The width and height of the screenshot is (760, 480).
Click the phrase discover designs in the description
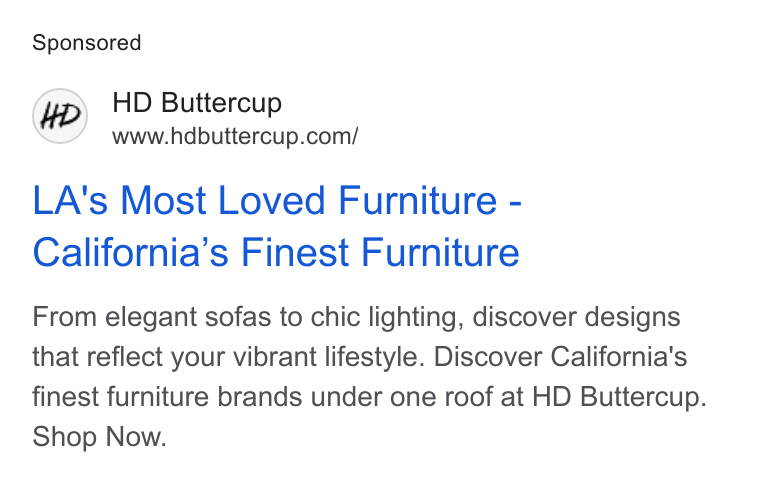[576, 317]
